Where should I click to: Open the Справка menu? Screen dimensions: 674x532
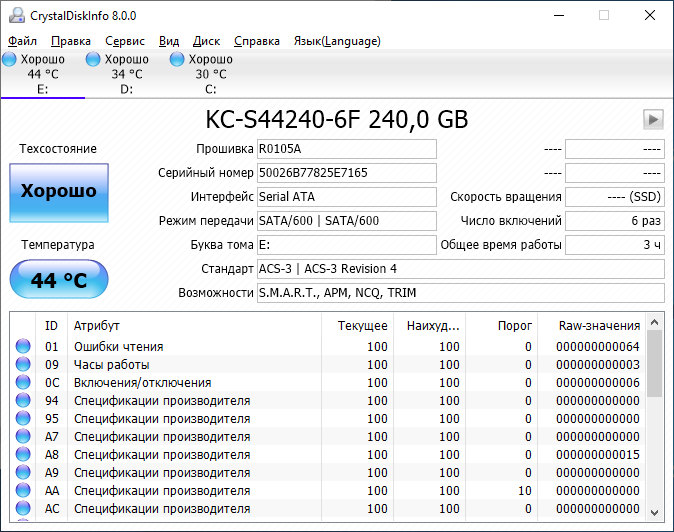(x=257, y=41)
